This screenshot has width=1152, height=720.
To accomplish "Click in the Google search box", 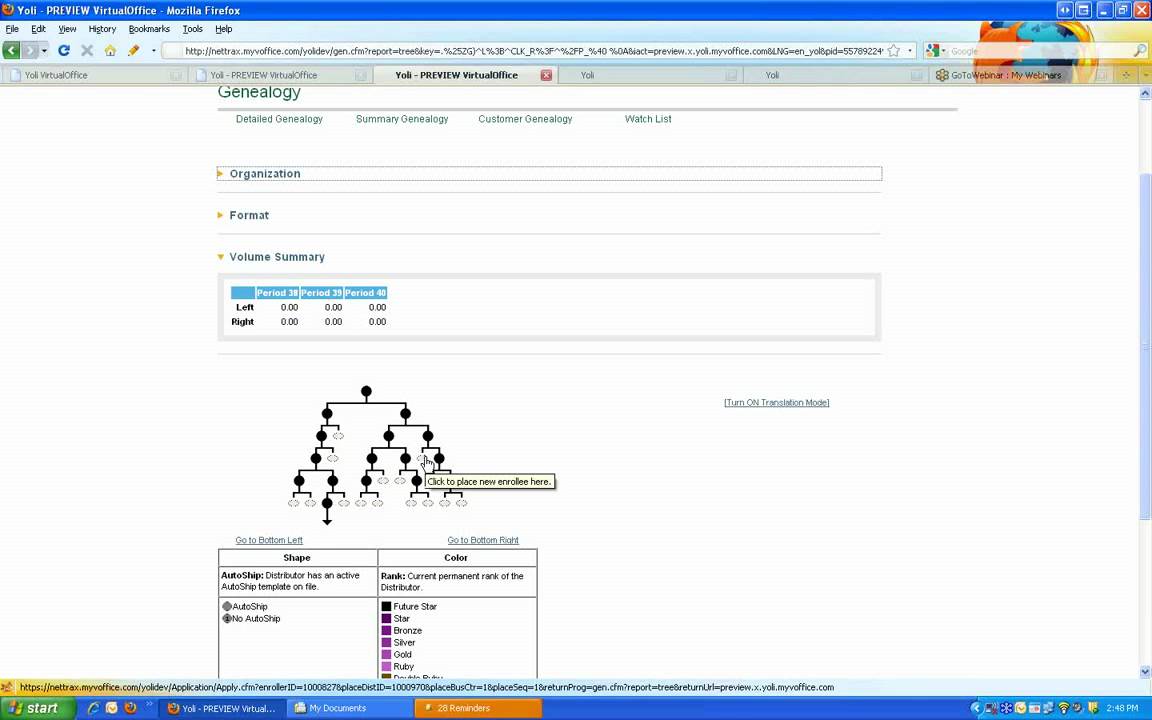I will 1040,51.
